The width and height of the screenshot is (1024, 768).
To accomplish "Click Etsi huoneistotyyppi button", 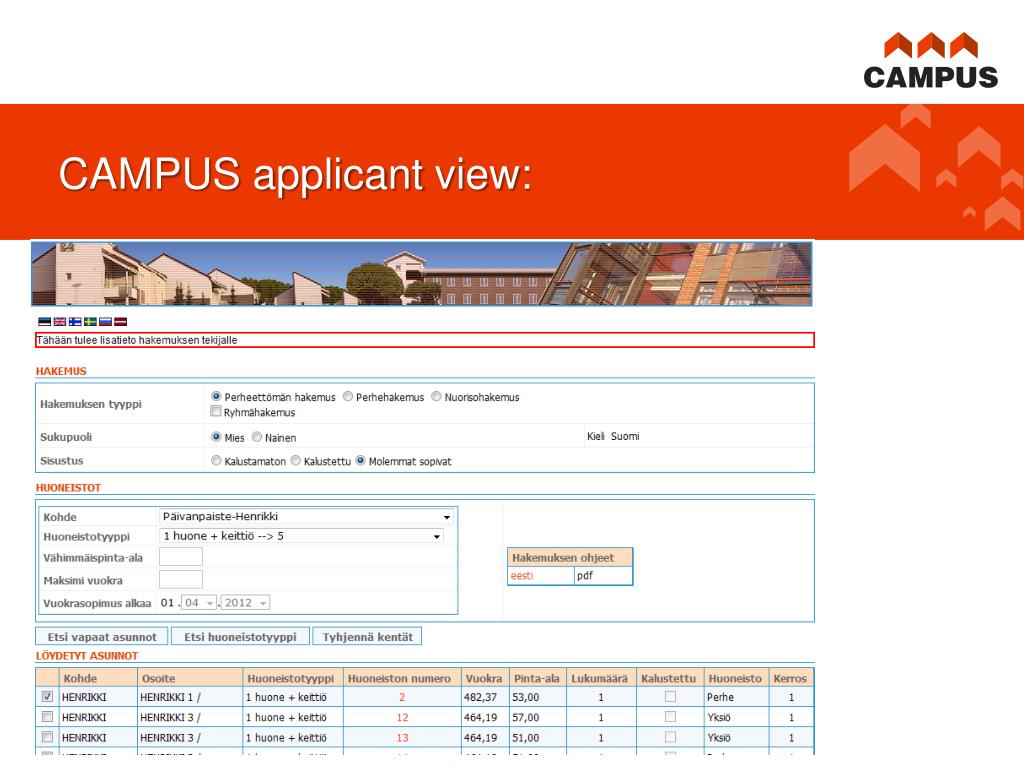I will (x=240, y=637).
